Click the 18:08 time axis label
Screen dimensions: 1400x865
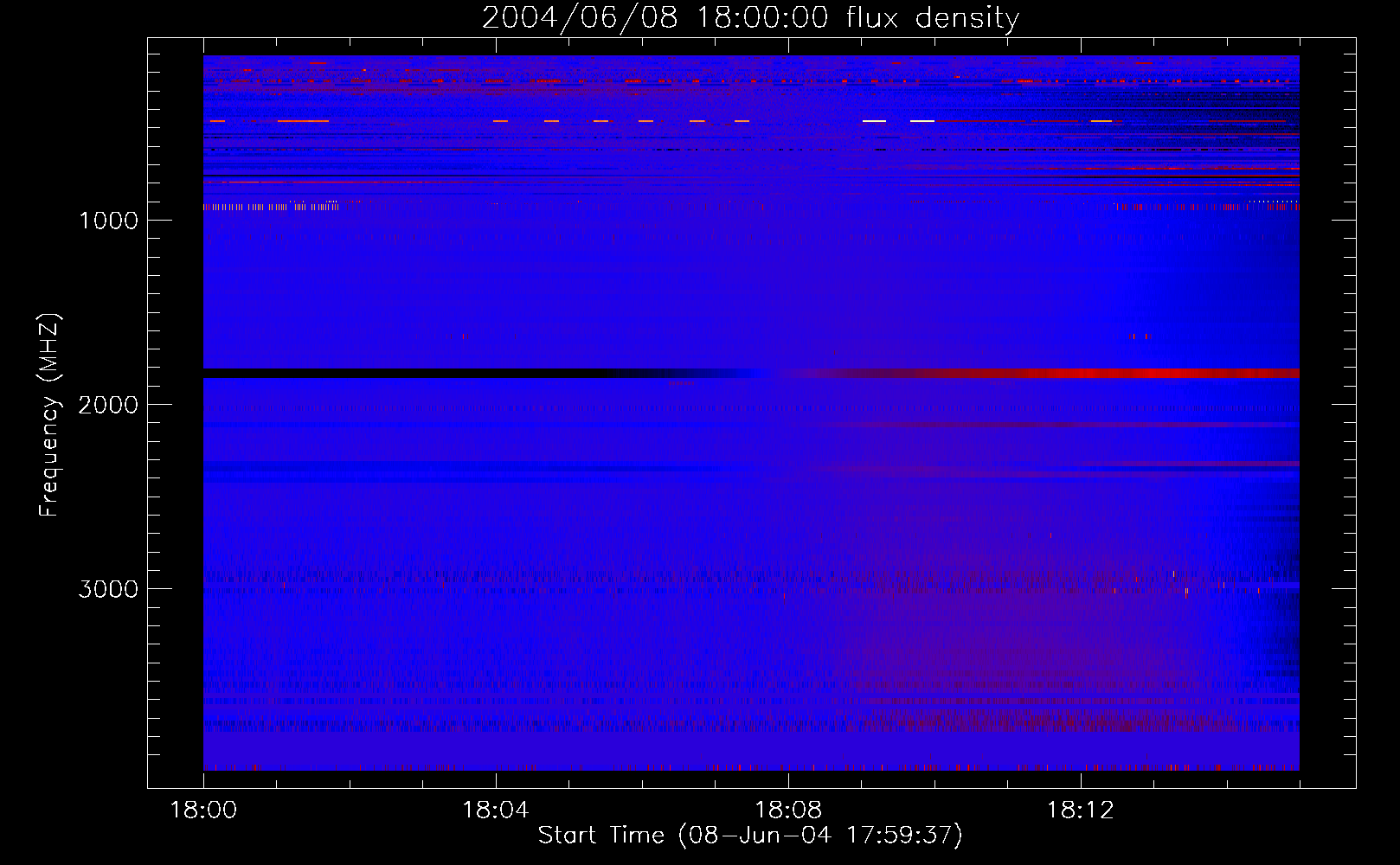tap(787, 811)
